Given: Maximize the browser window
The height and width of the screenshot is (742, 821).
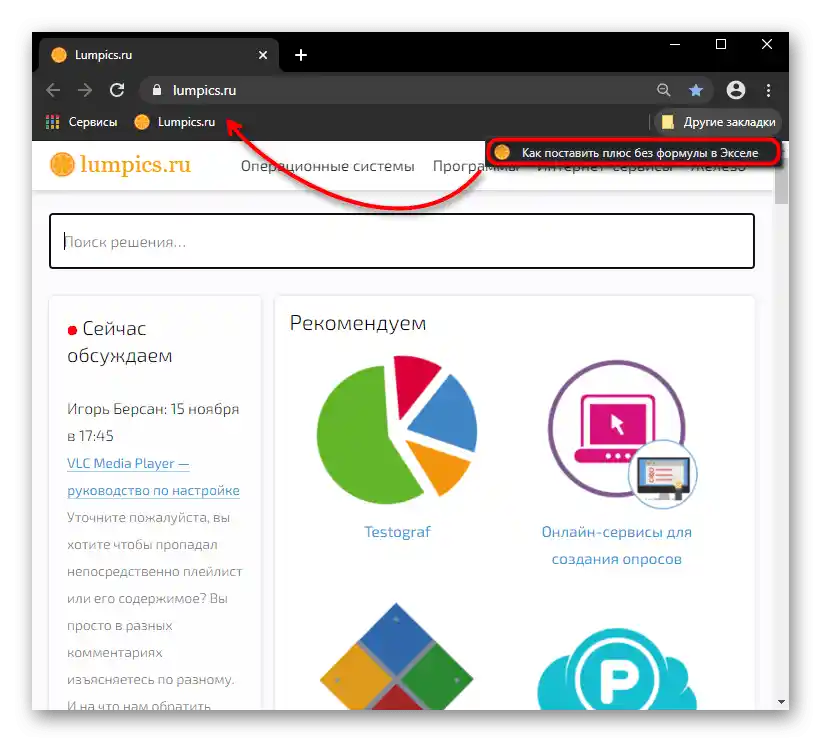Looking at the screenshot, I should pos(721,45).
